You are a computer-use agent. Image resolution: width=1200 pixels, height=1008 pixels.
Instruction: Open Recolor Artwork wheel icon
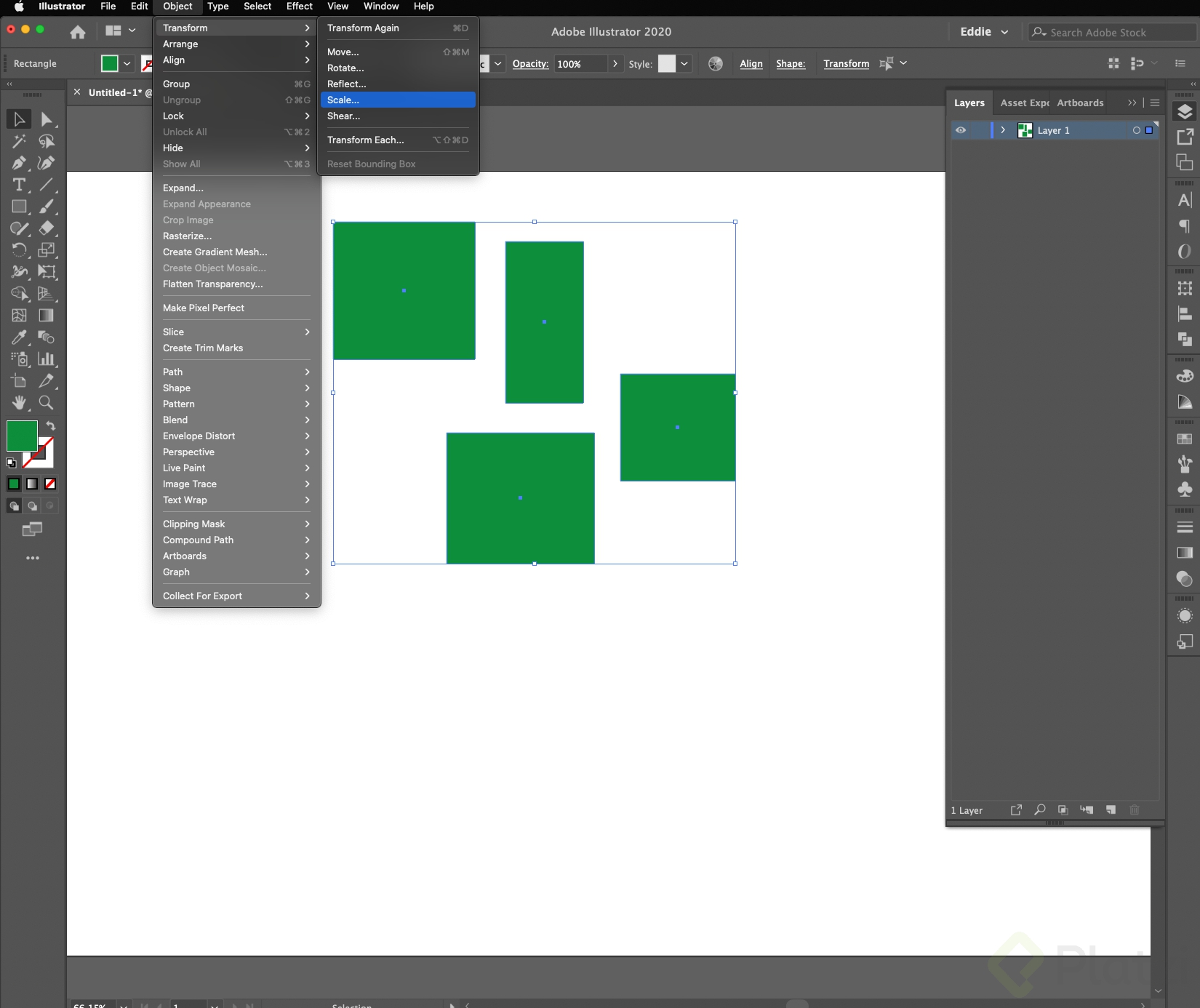716,63
